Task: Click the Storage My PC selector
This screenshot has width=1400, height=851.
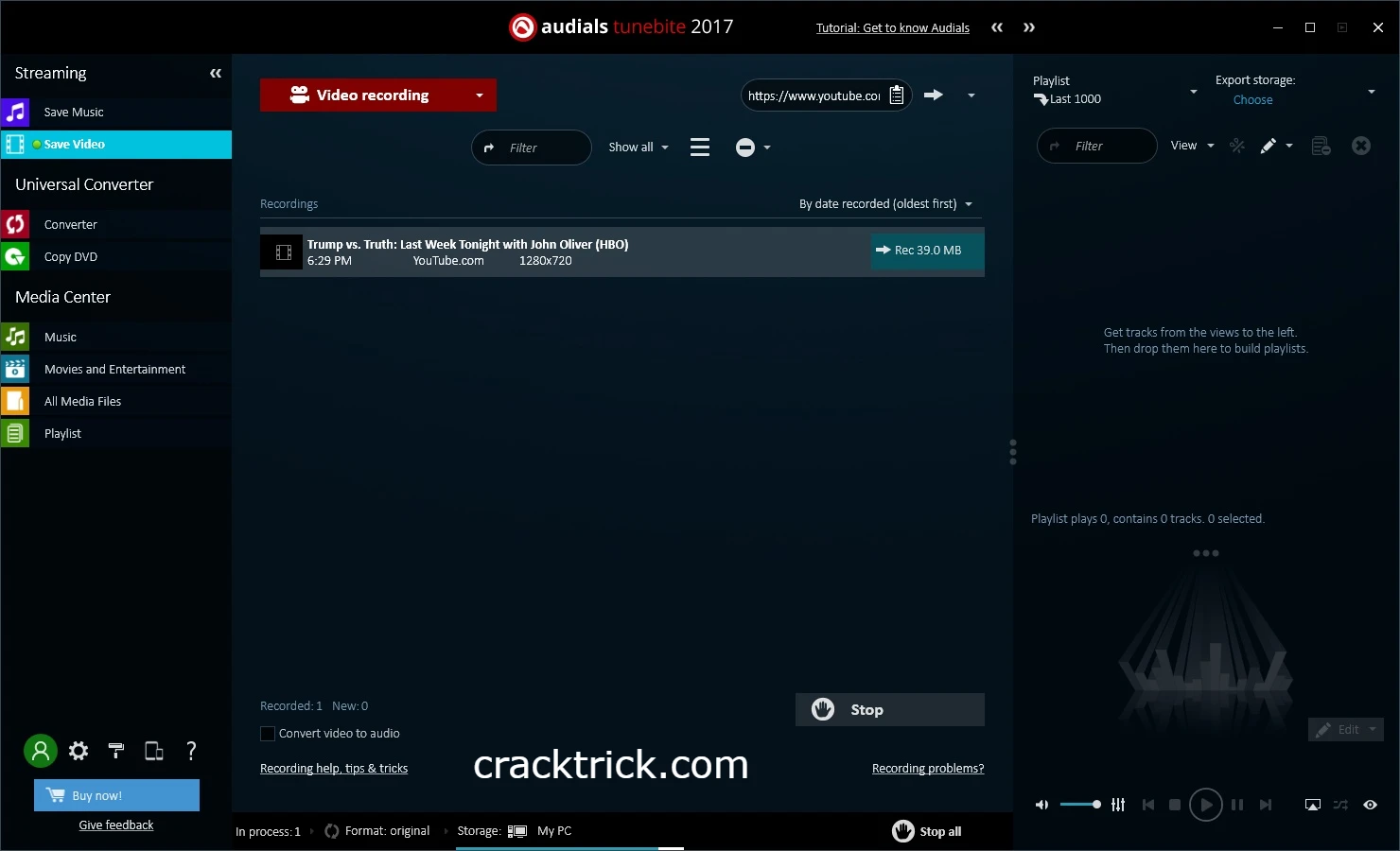Action: click(515, 831)
